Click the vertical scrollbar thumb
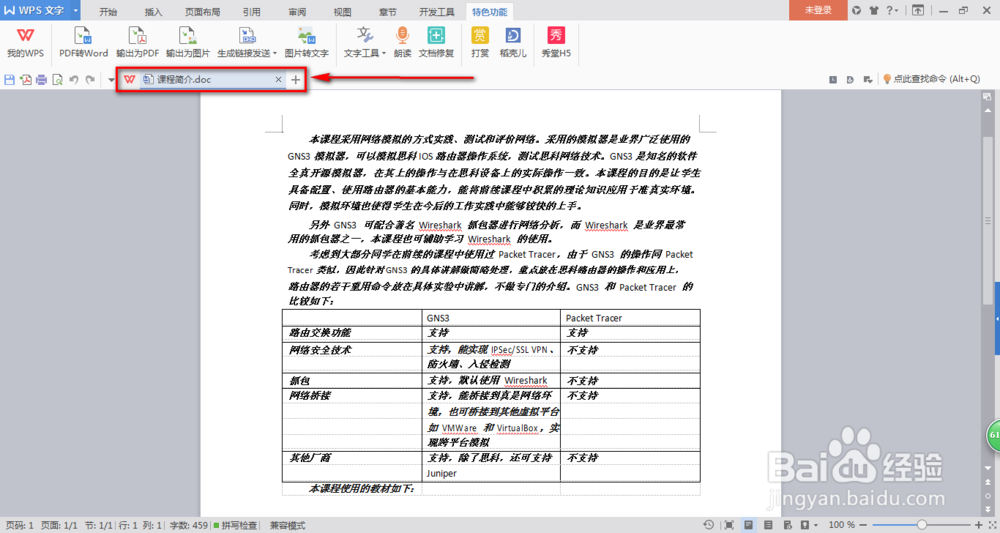1000x533 pixels. coord(988,220)
